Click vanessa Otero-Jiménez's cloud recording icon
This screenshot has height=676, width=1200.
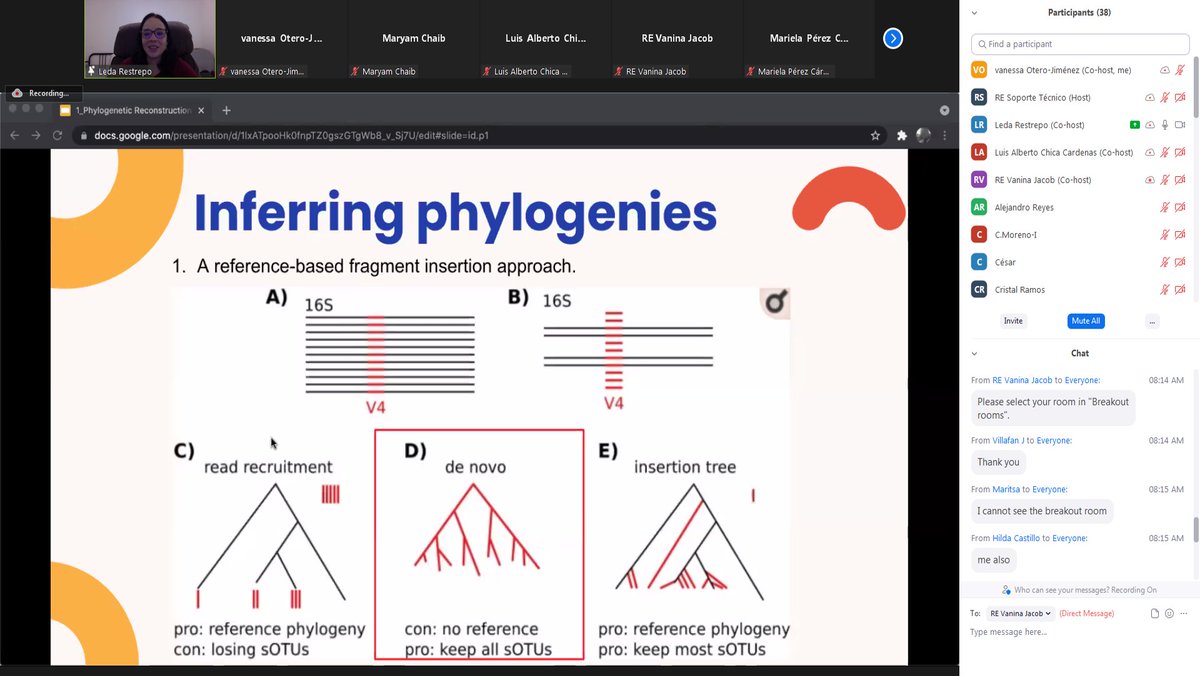[1165, 70]
